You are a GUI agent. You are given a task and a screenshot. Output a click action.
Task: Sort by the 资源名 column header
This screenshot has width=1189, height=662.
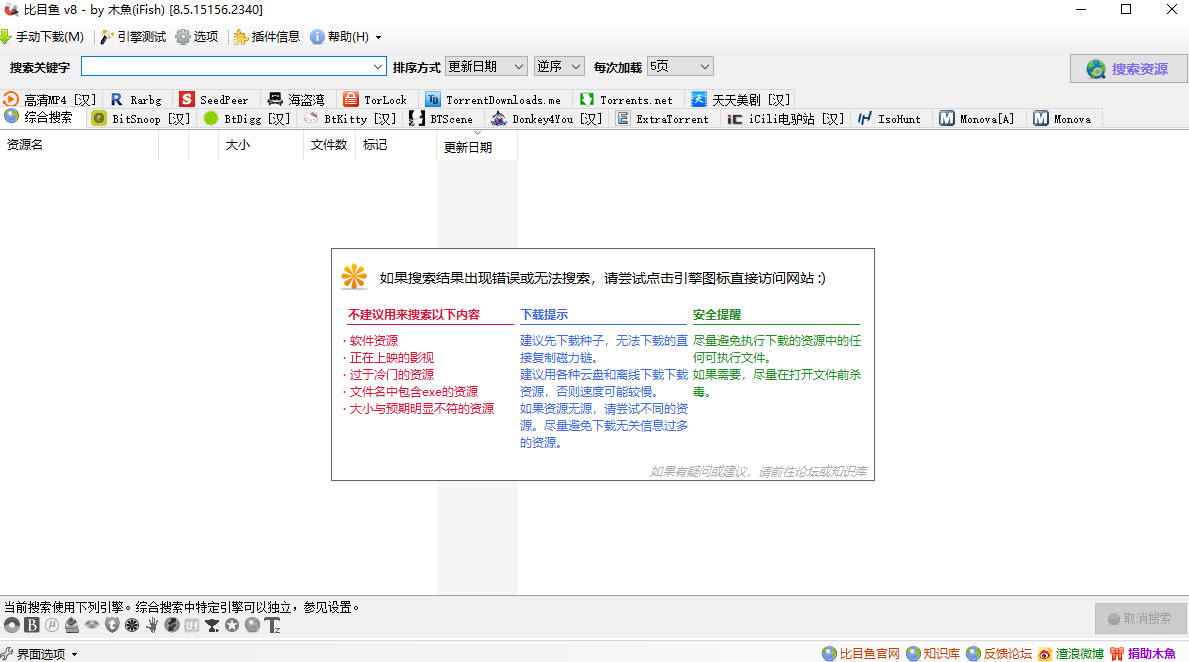79,145
